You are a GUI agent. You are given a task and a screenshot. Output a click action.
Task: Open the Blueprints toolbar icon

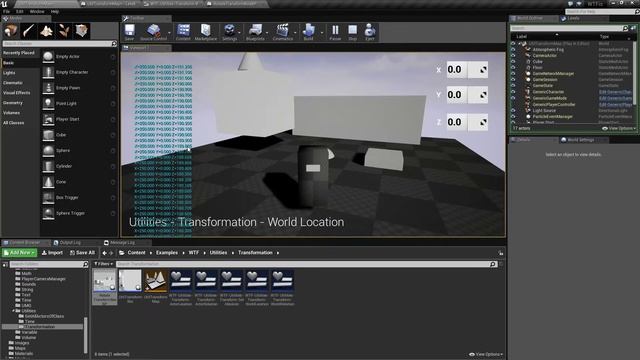coord(255,32)
